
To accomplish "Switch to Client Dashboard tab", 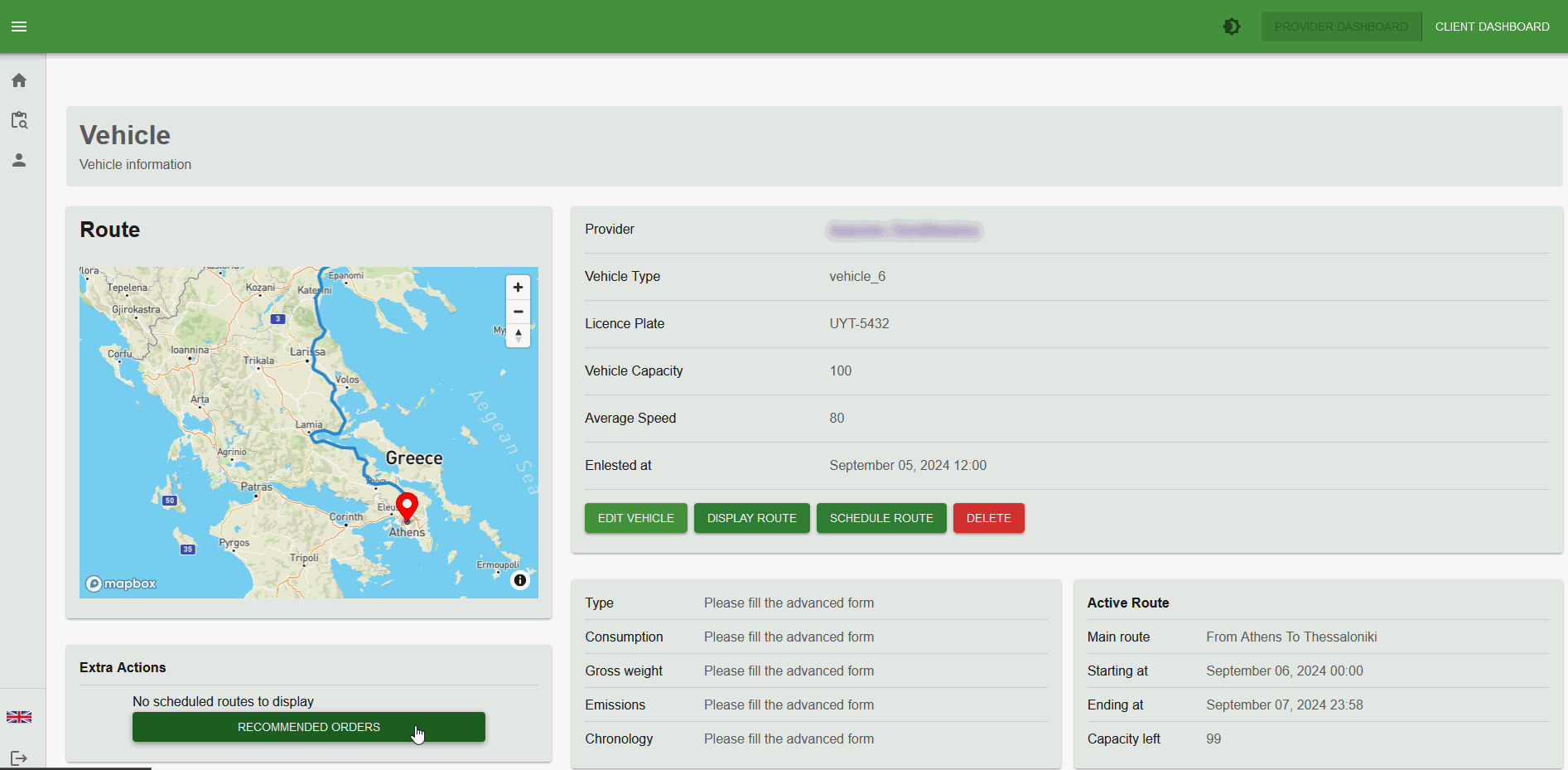I will pyautogui.click(x=1492, y=27).
